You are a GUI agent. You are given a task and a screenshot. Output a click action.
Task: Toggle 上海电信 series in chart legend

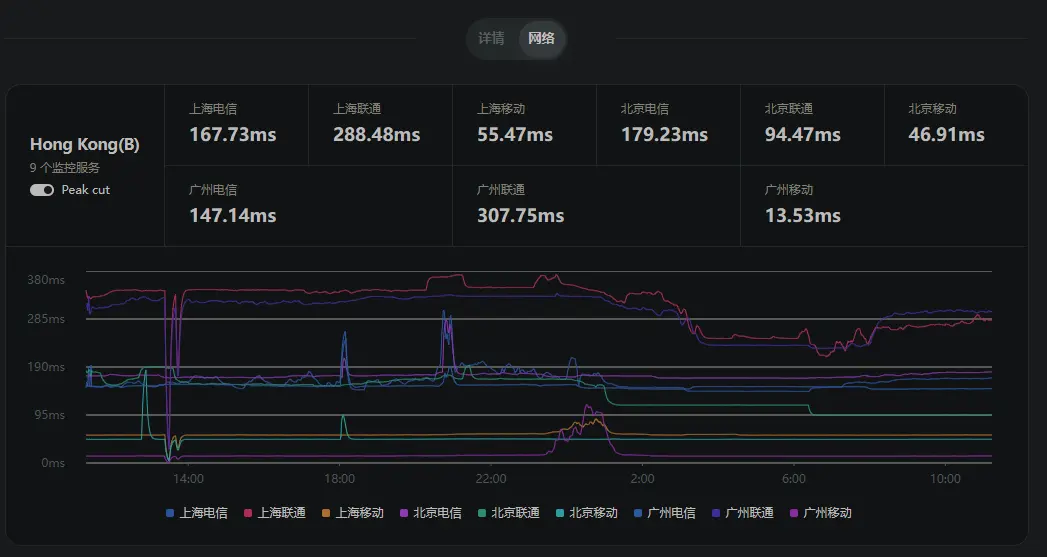tap(196, 513)
